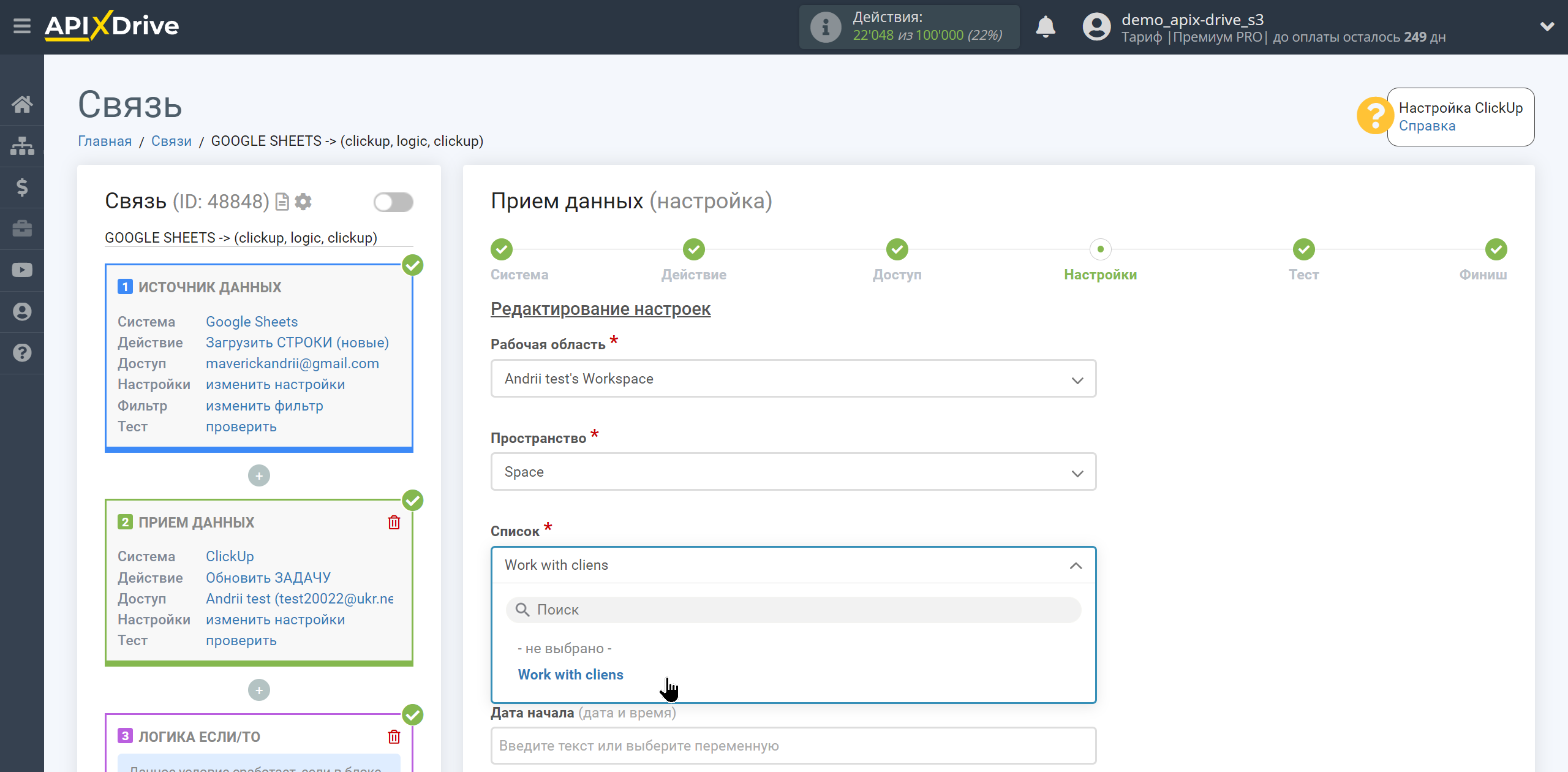Click maverickandrii@gmail.com access link
This screenshot has width=1568, height=772.
pyautogui.click(x=292, y=363)
